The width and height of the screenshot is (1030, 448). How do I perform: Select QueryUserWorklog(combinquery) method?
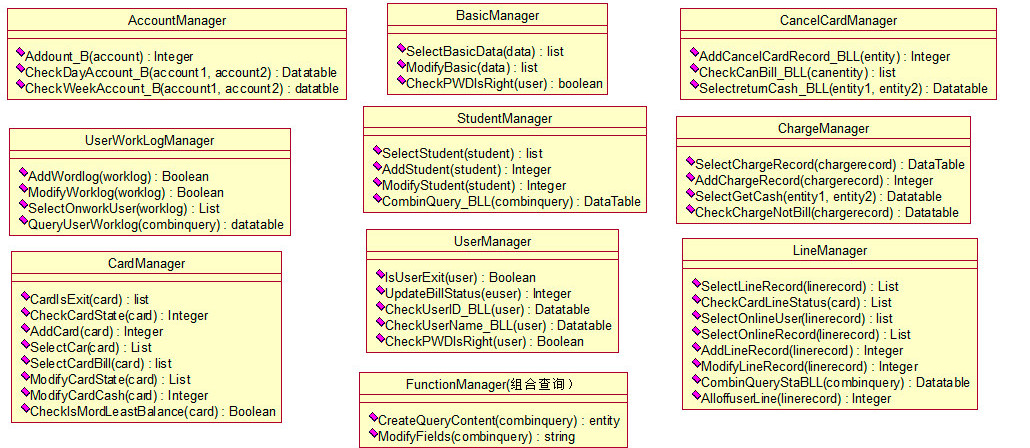click(156, 225)
